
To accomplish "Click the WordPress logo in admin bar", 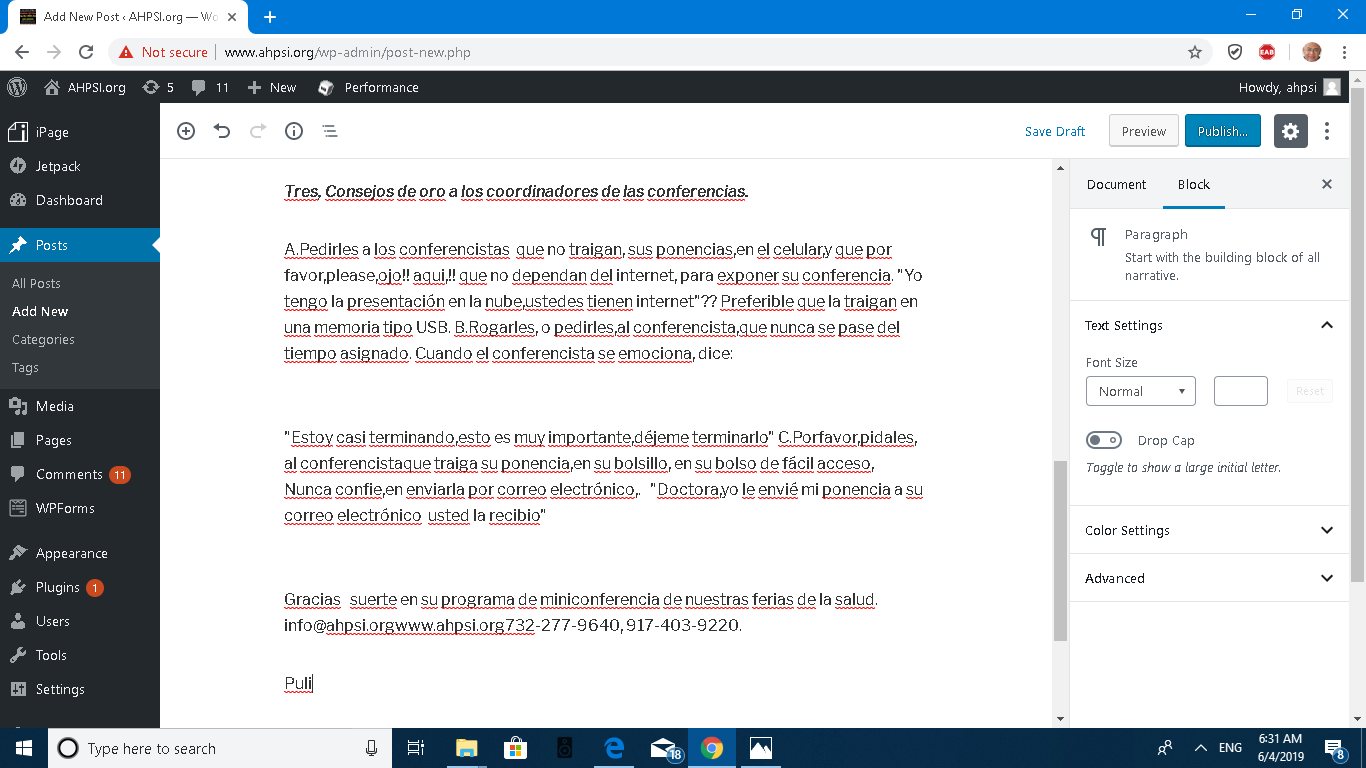I will point(17,87).
